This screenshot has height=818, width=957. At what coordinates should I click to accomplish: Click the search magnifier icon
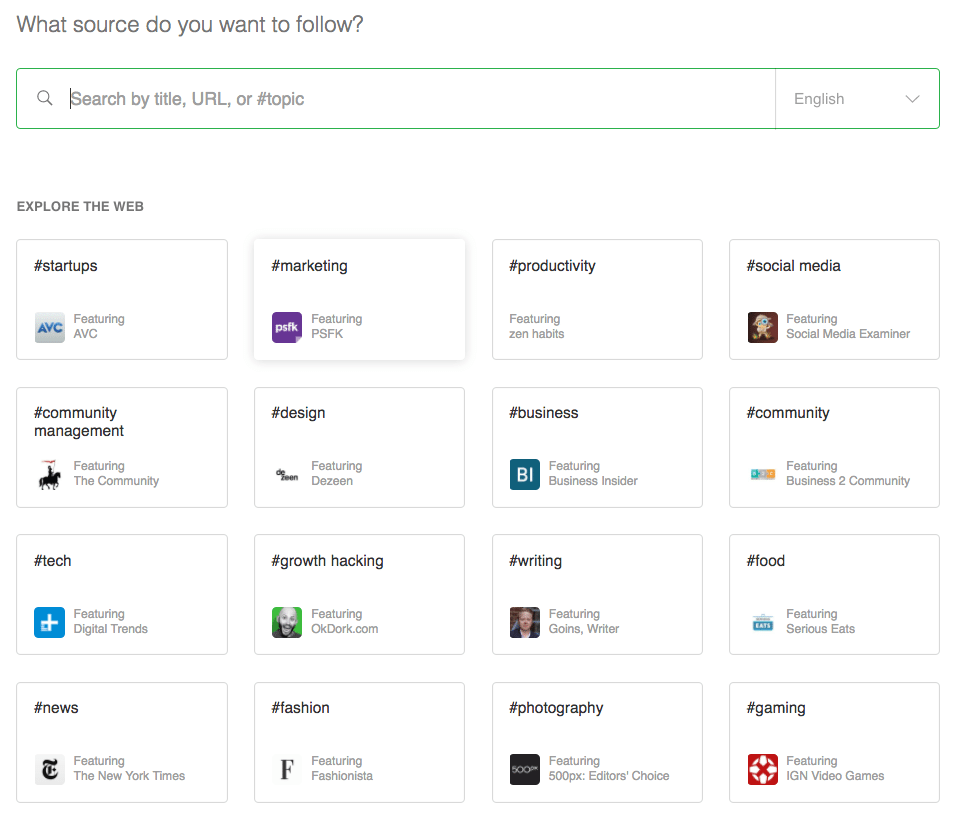[44, 98]
